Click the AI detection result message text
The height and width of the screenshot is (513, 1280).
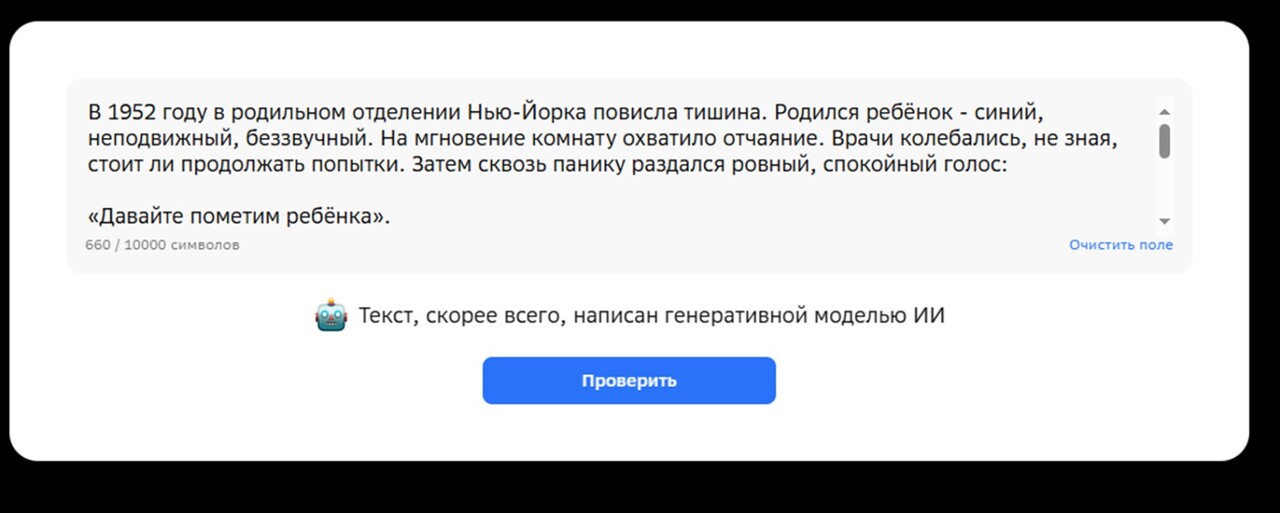(651, 317)
